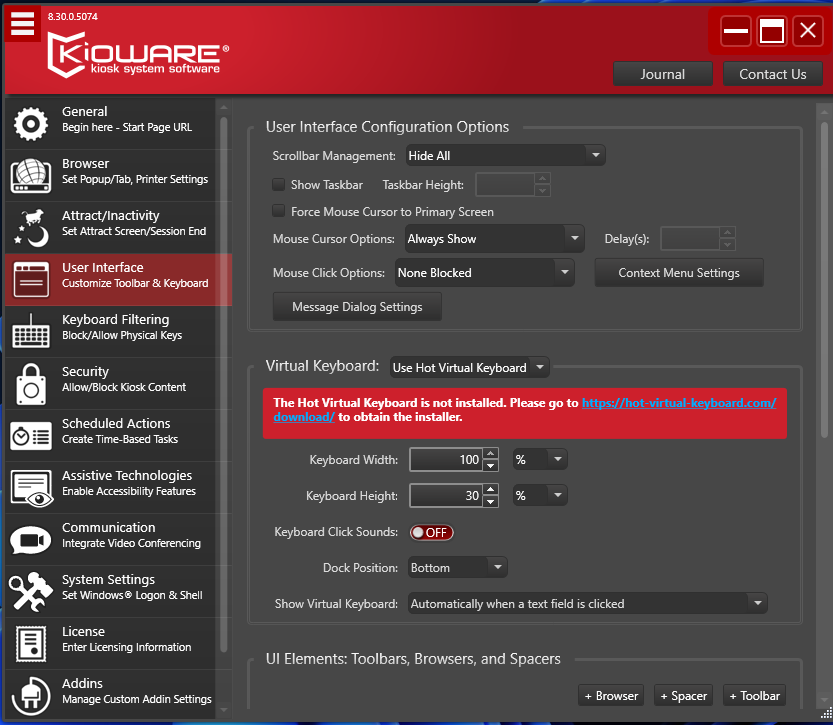
Task: Open Attract/Inactivity settings
Action: 110,227
